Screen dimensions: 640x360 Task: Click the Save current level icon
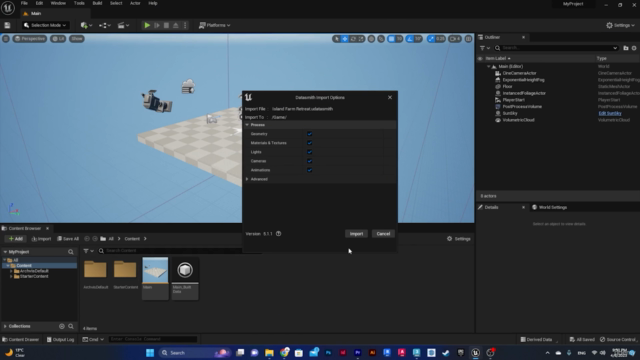[7, 25]
